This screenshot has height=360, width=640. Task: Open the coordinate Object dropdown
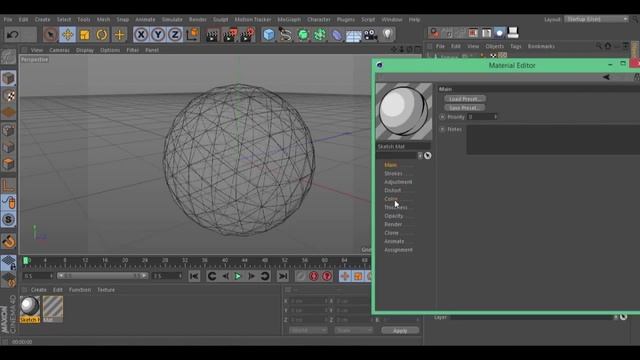click(308, 330)
